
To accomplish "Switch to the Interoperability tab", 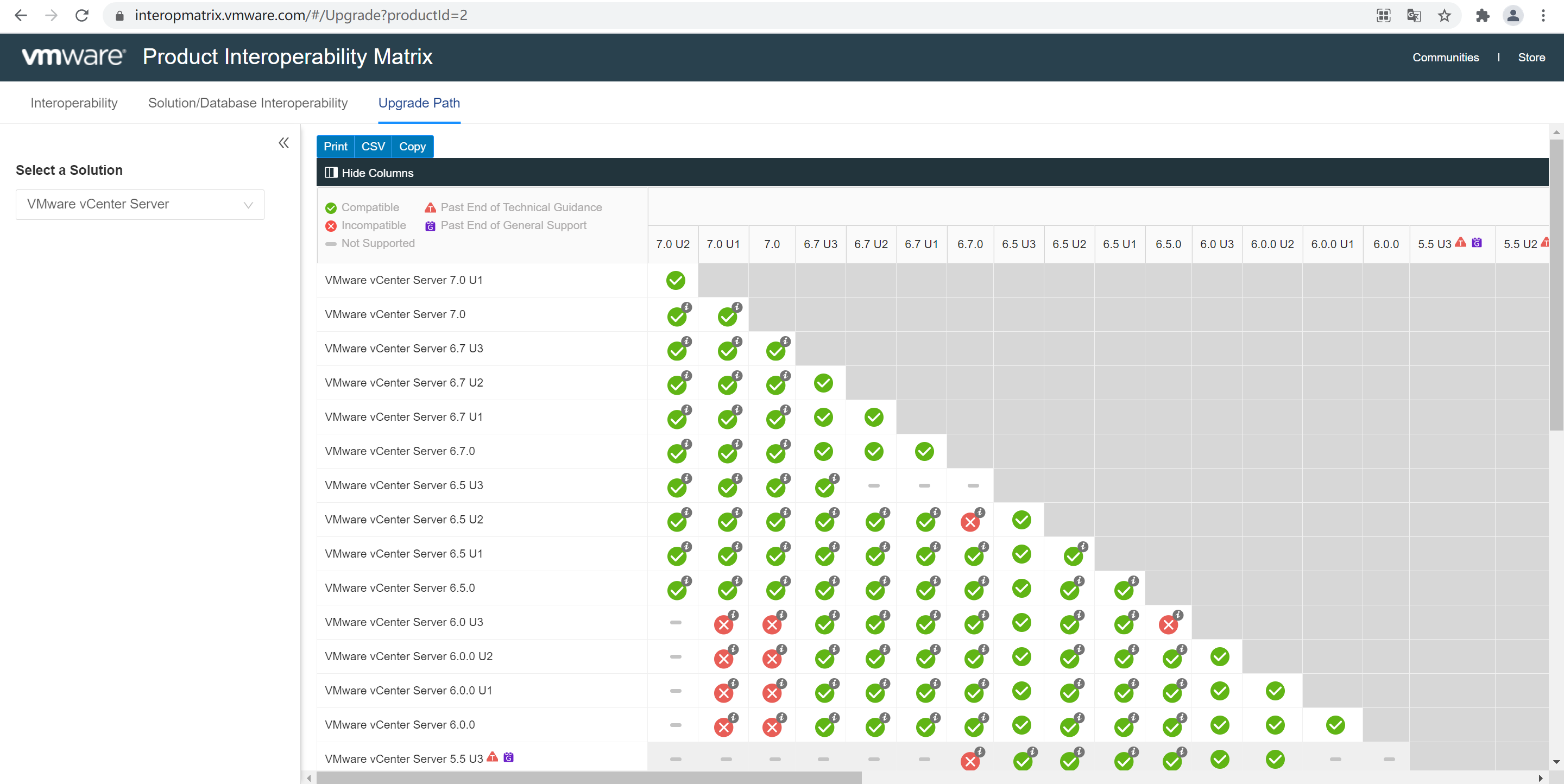I will coord(74,103).
